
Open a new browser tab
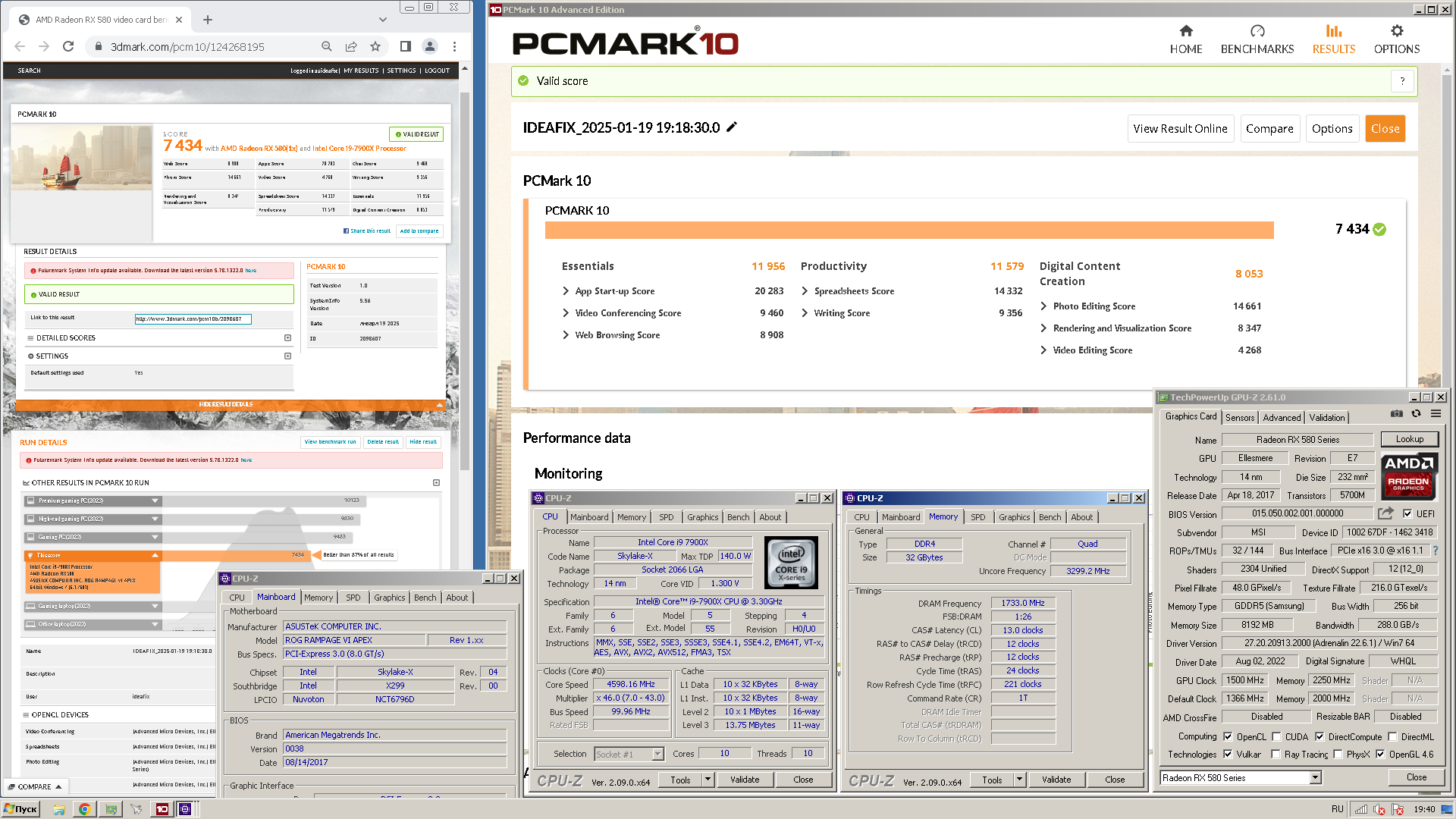click(208, 20)
